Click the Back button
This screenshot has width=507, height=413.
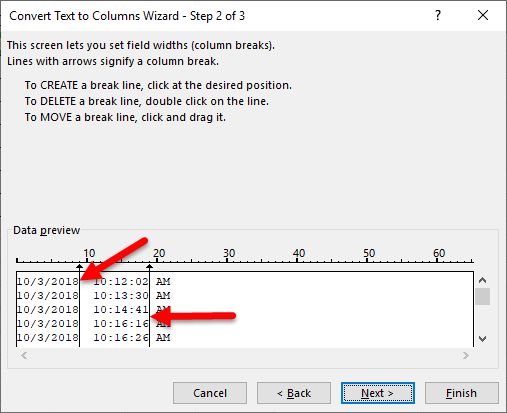tap(294, 393)
